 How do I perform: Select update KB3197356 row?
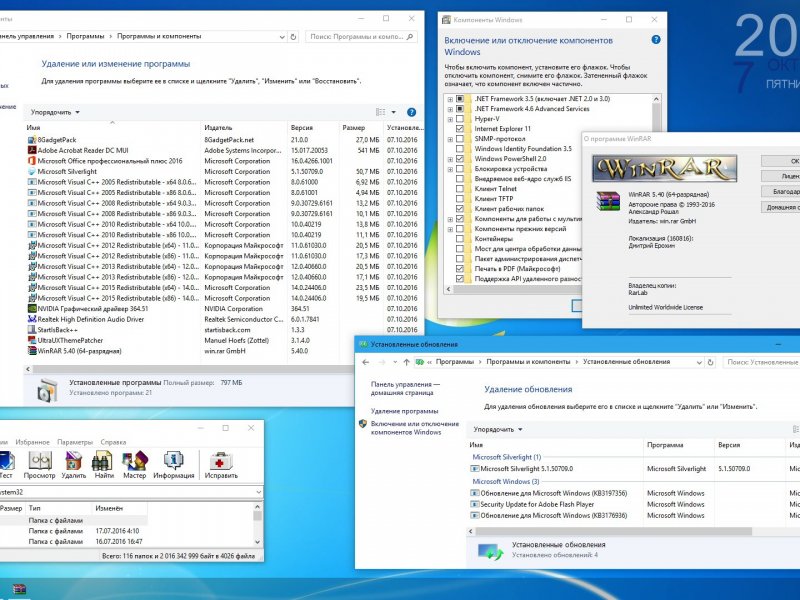634,493
